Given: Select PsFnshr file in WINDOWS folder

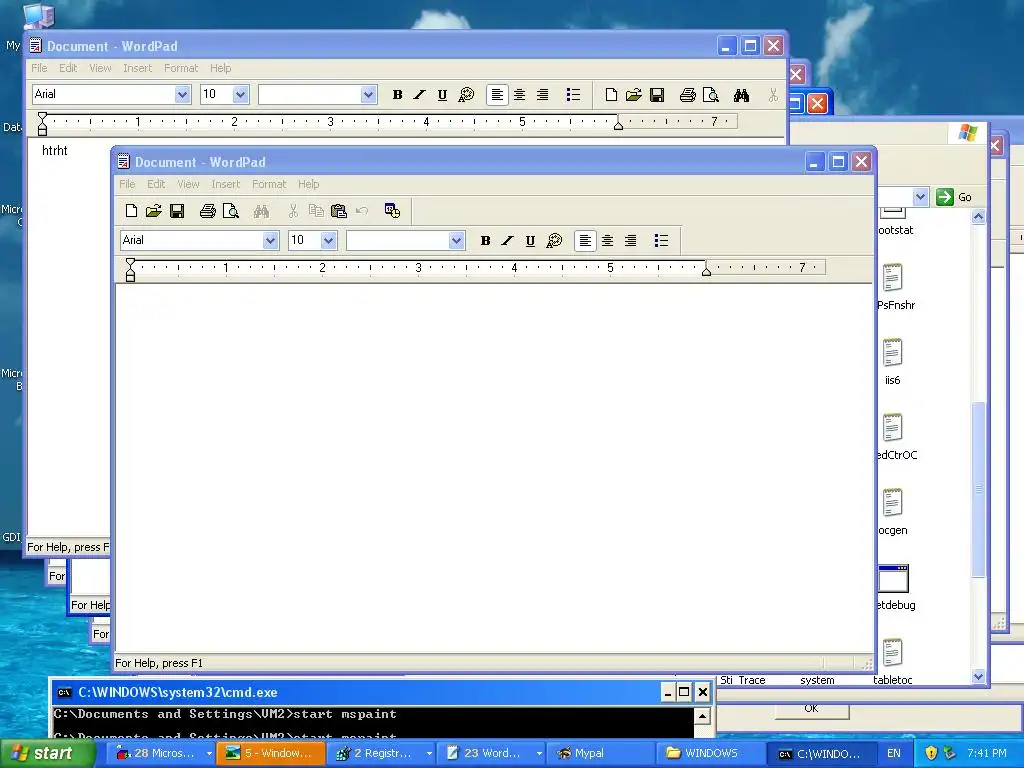Looking at the screenshot, I should coord(895,287).
